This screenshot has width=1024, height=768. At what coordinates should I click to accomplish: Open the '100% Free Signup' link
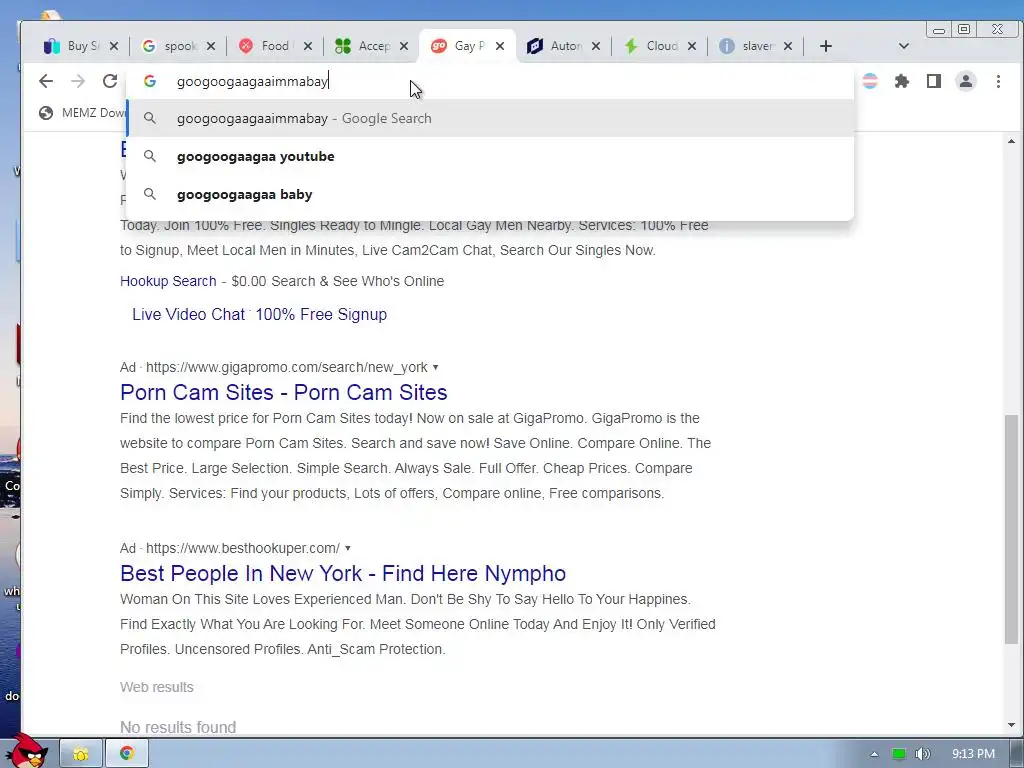pyautogui.click(x=321, y=314)
